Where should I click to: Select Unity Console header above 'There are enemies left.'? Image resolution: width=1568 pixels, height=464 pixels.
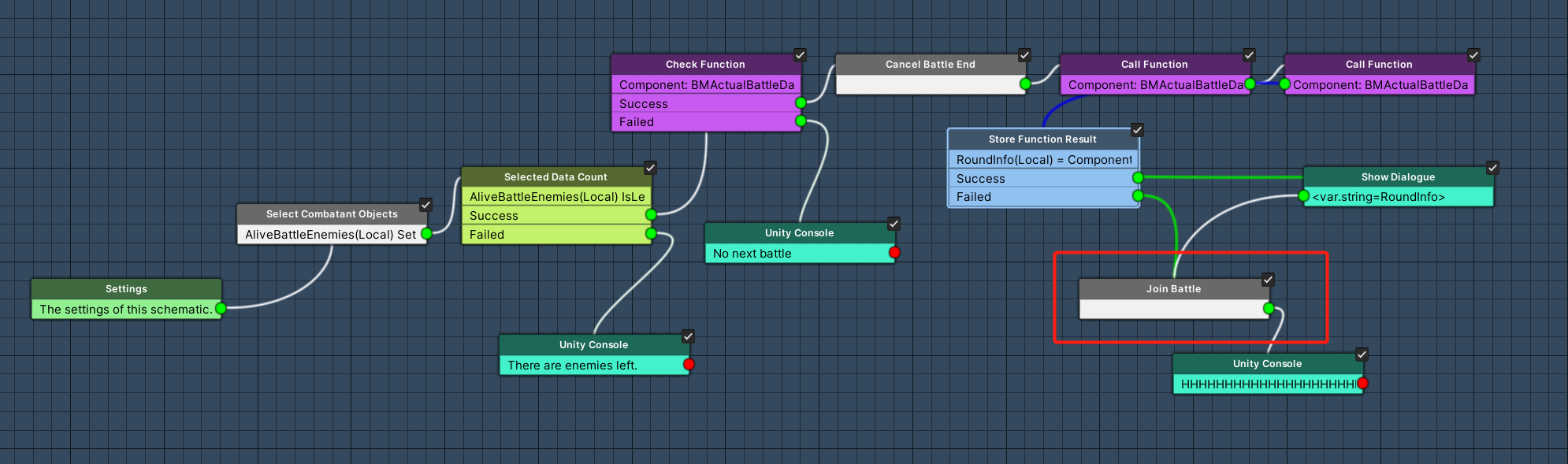(x=593, y=345)
